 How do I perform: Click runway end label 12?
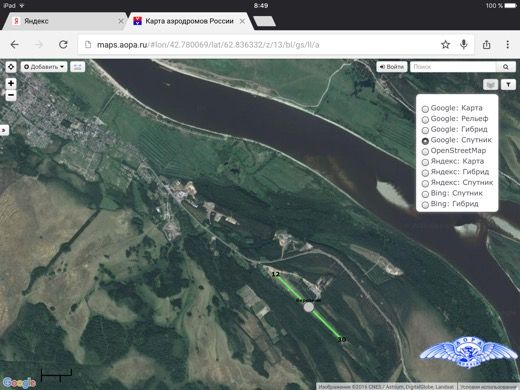[275, 274]
